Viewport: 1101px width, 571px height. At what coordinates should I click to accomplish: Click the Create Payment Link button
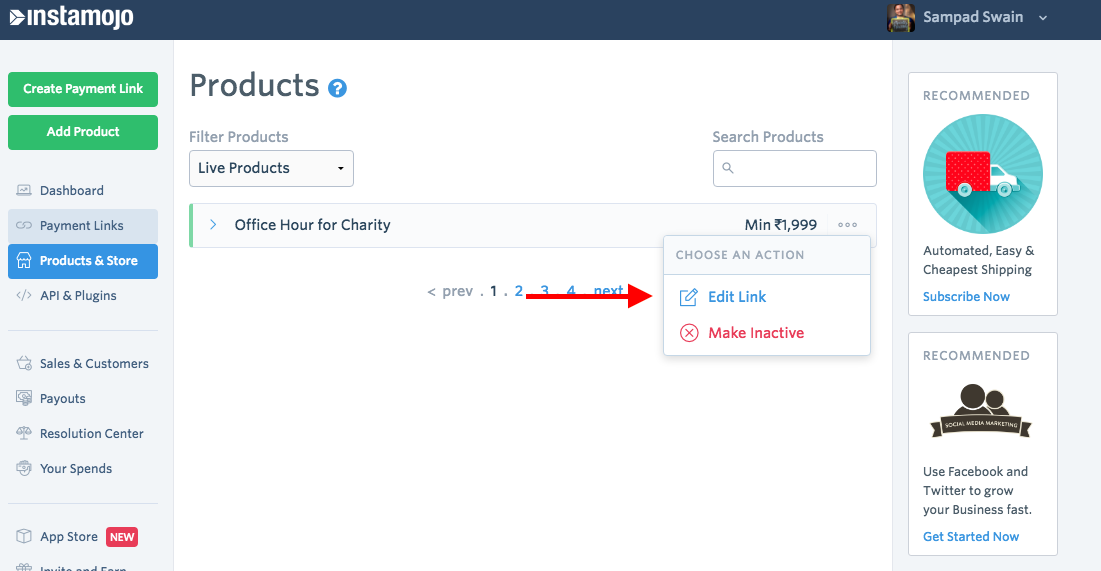coord(83,89)
